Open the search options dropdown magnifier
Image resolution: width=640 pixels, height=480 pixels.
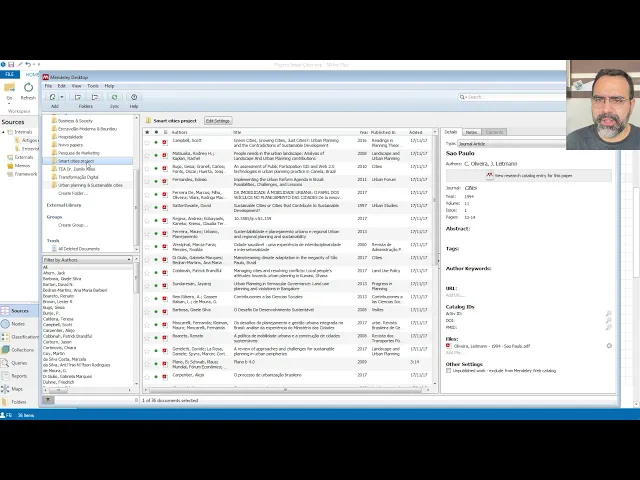click(x=462, y=97)
